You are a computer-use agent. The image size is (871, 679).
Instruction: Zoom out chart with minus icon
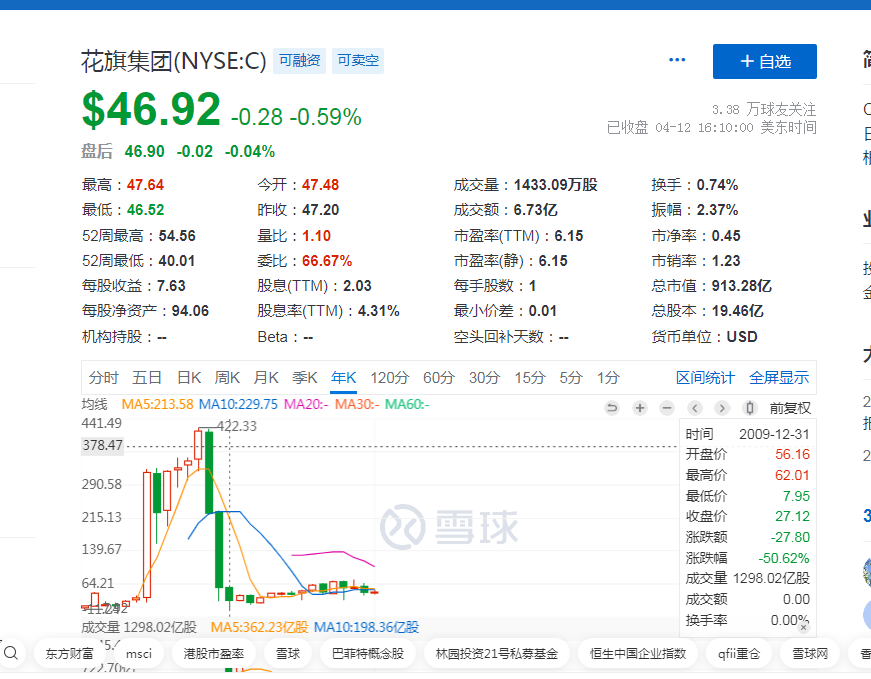667,408
